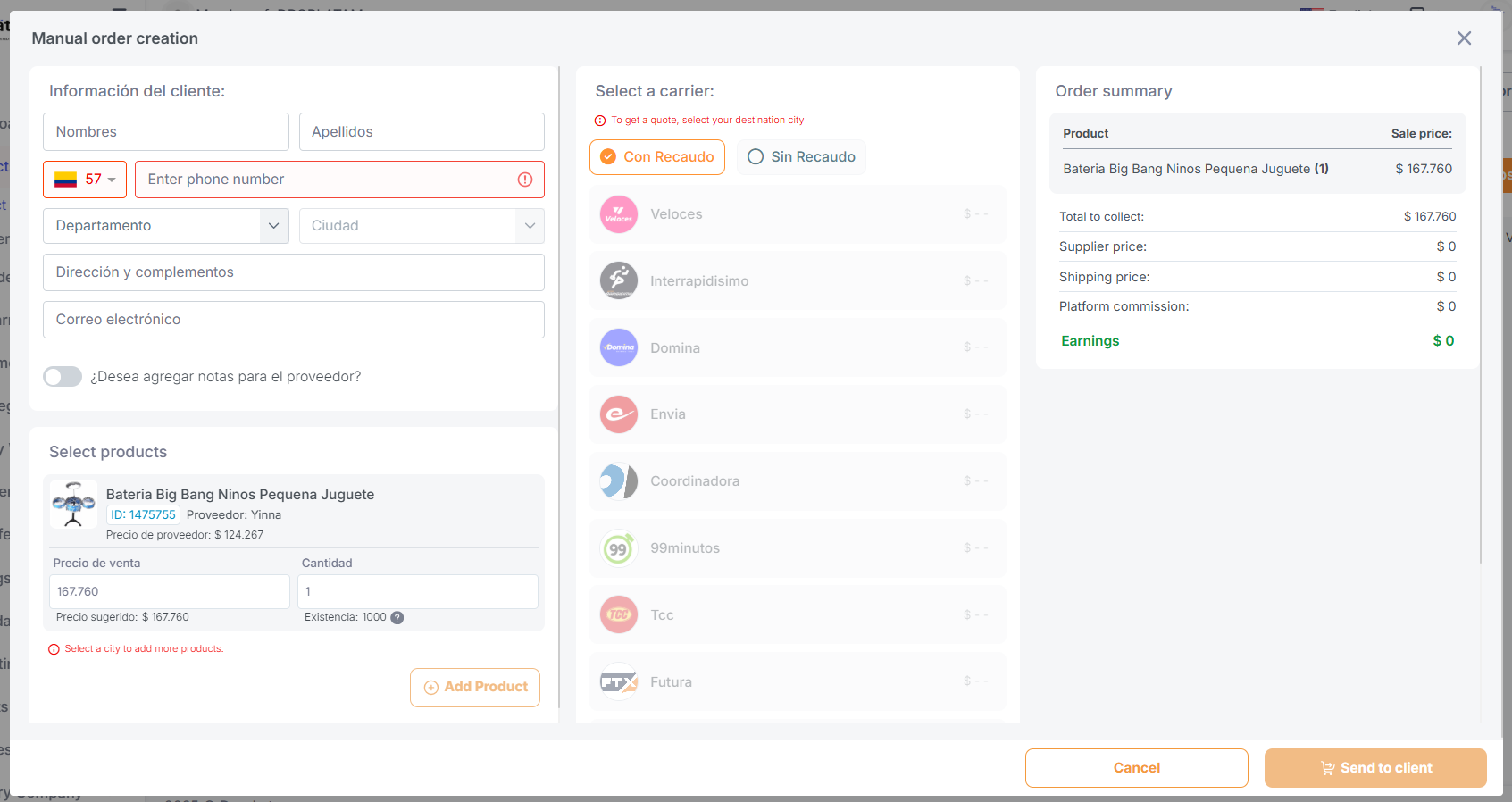This screenshot has width=1512, height=802.
Task: Open the country code 57 selector
Action: (x=85, y=180)
